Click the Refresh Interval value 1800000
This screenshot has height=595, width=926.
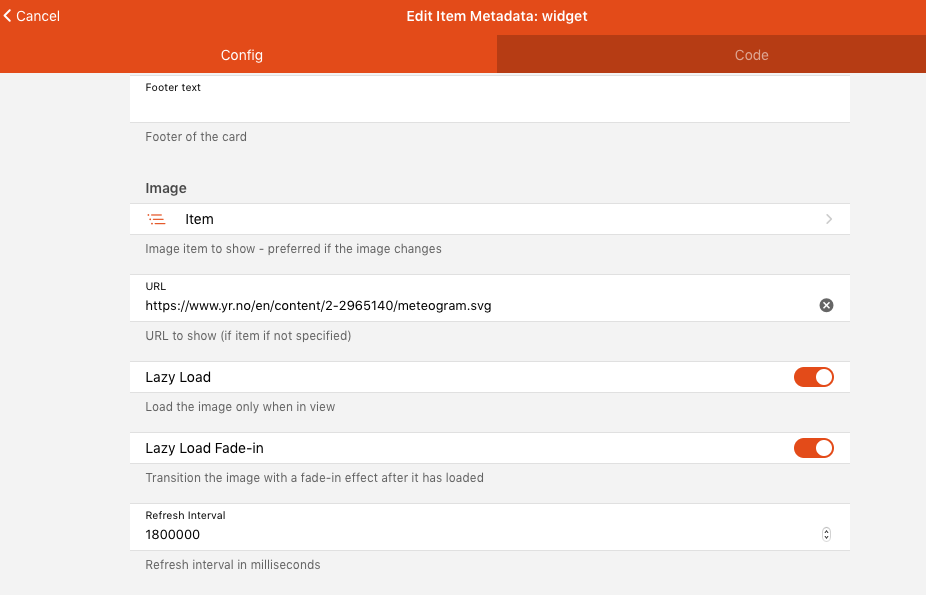pyautogui.click(x=173, y=535)
